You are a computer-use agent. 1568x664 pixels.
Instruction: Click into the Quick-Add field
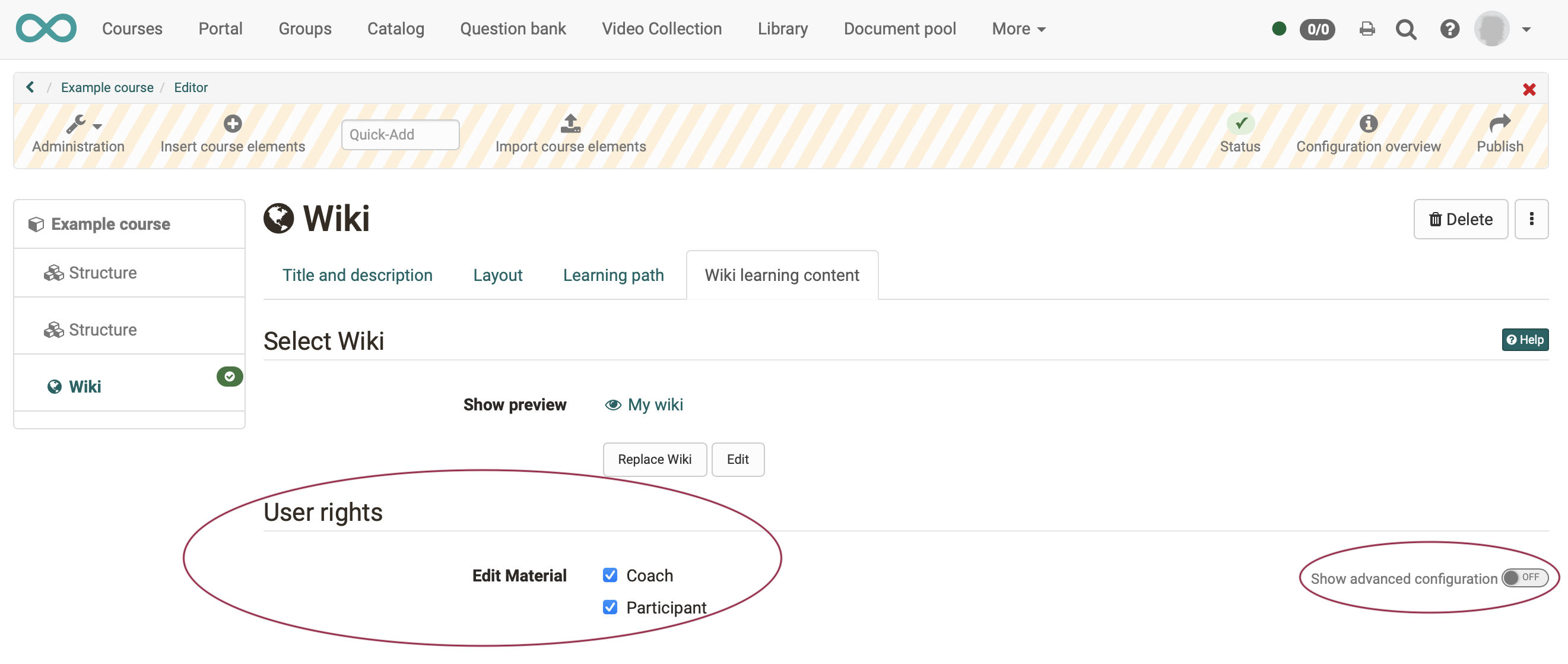[400, 135]
